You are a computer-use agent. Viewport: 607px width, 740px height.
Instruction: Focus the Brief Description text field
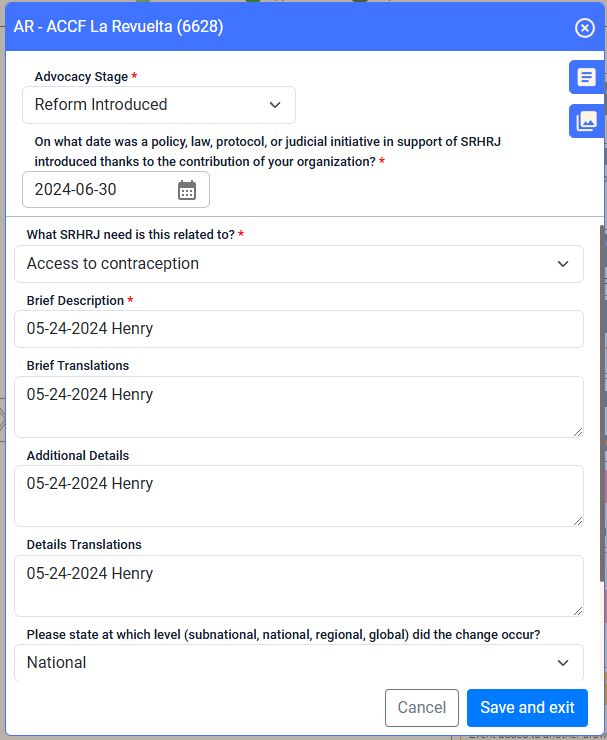click(x=299, y=329)
